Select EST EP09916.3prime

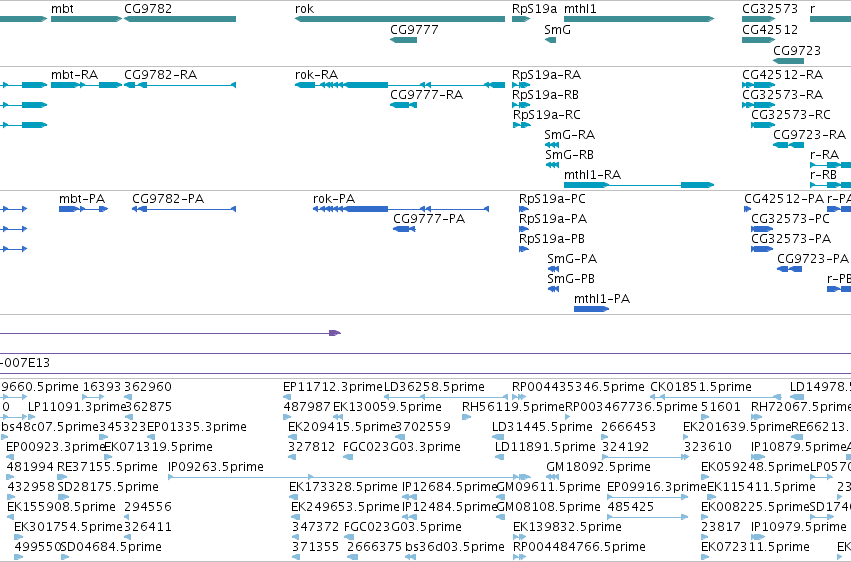657,487
